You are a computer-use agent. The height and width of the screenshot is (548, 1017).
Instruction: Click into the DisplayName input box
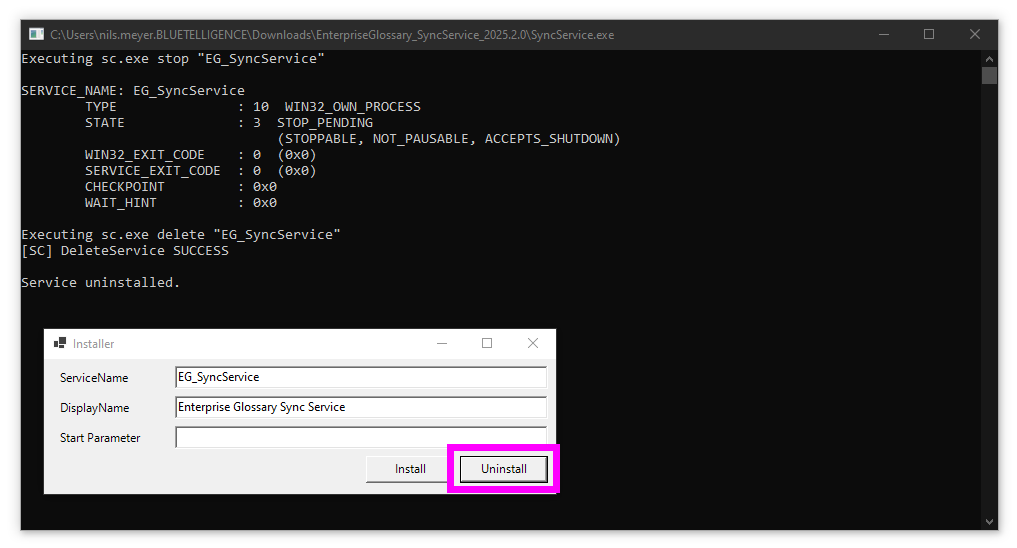tap(360, 407)
